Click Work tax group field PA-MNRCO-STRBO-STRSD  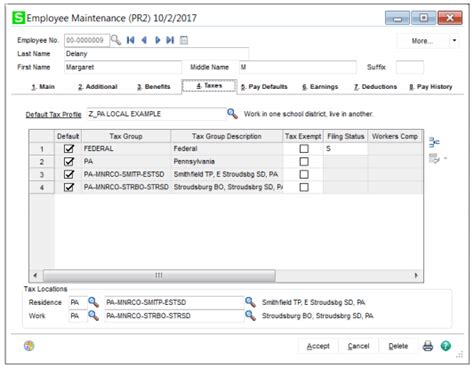point(174,316)
